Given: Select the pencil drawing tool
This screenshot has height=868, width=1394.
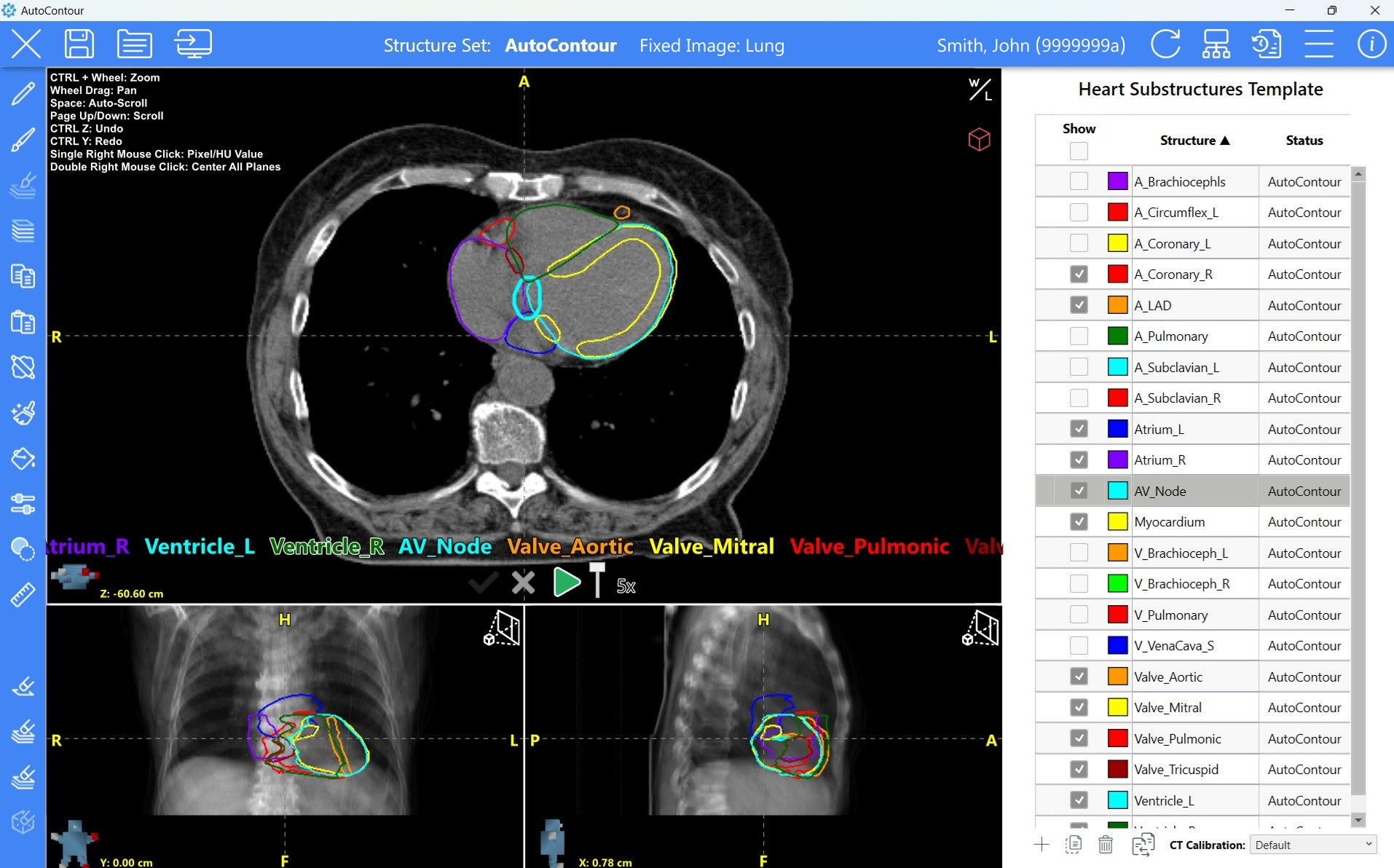Looking at the screenshot, I should [23, 94].
